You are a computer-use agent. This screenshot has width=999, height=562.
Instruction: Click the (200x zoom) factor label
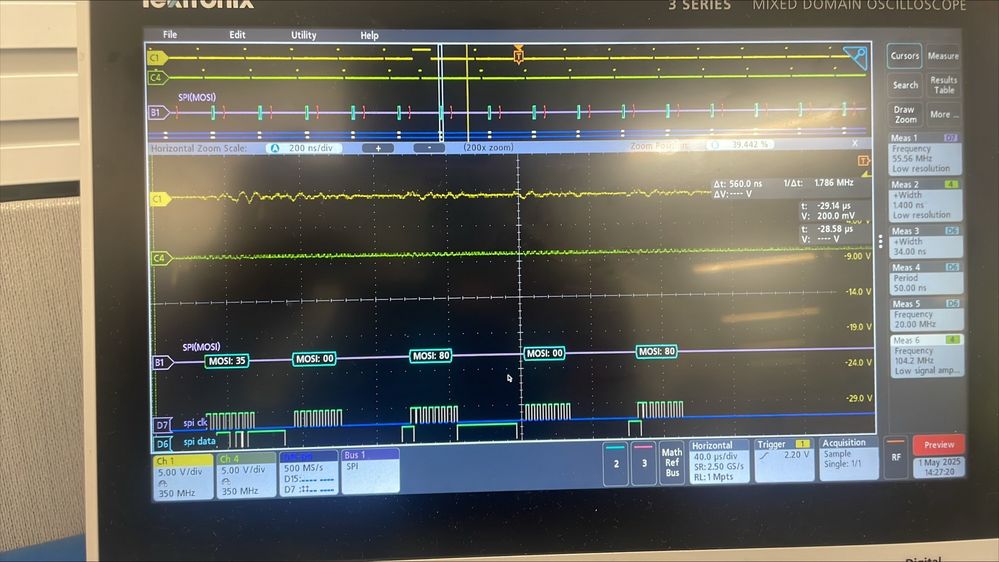(488, 147)
